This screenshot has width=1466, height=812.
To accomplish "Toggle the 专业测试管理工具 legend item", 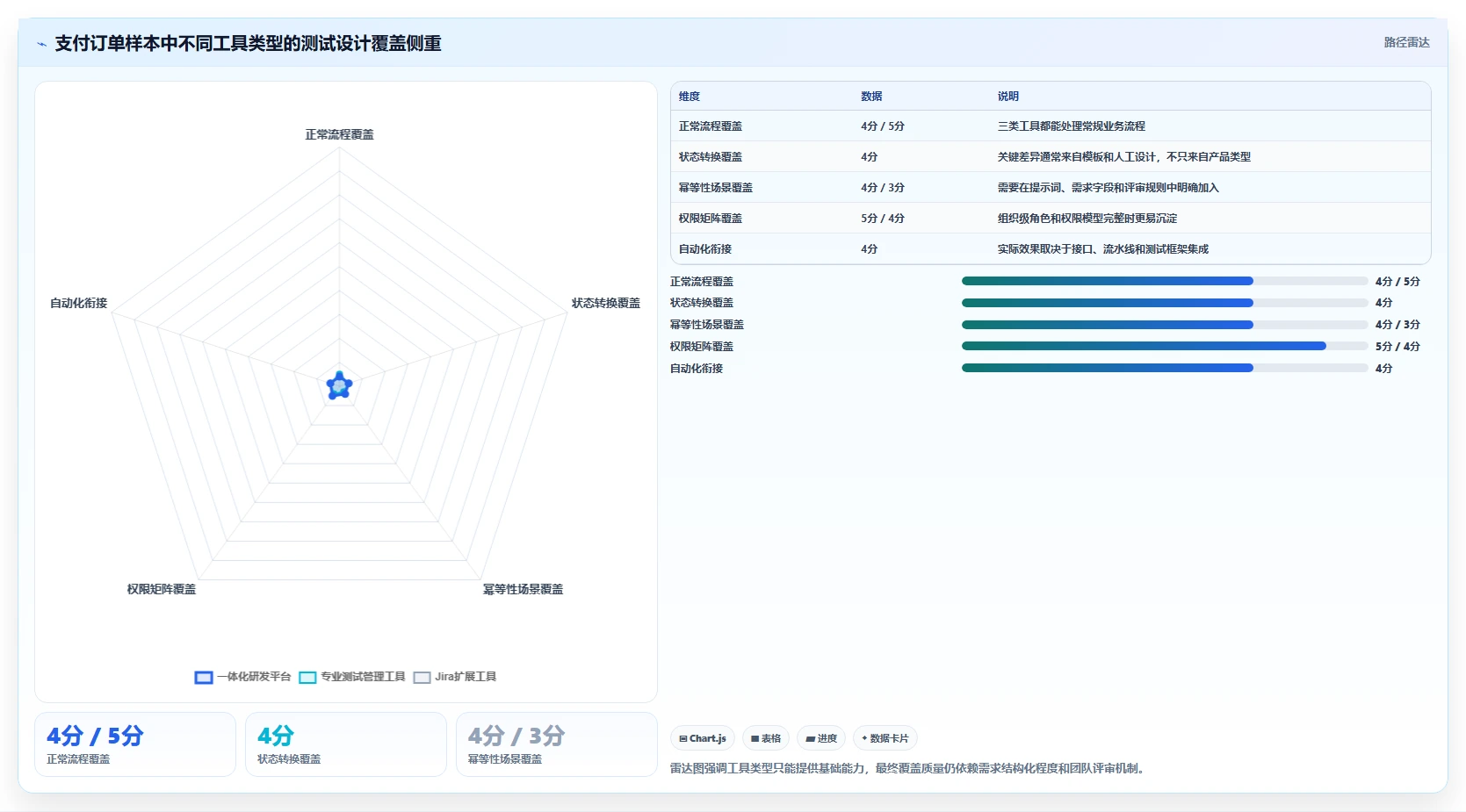I will pyautogui.click(x=352, y=677).
